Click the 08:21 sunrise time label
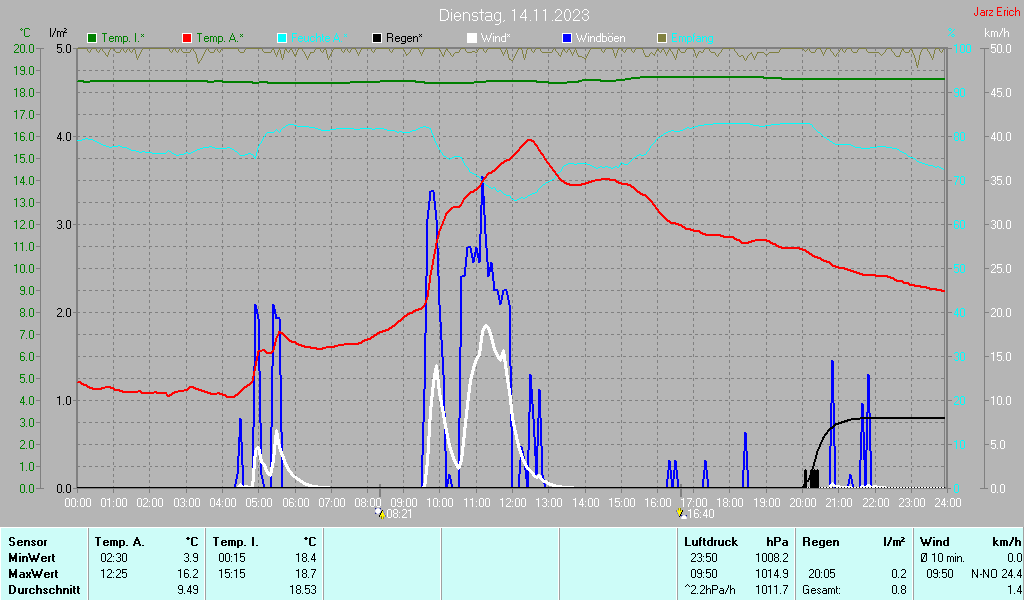 point(399,514)
